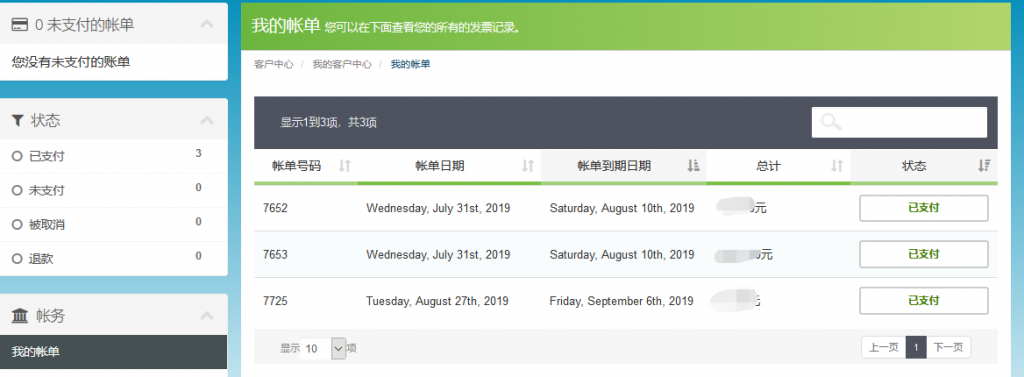Click the 显示1到3项，共3项 summary text
Screen dimensions: 1024x377
(328, 122)
